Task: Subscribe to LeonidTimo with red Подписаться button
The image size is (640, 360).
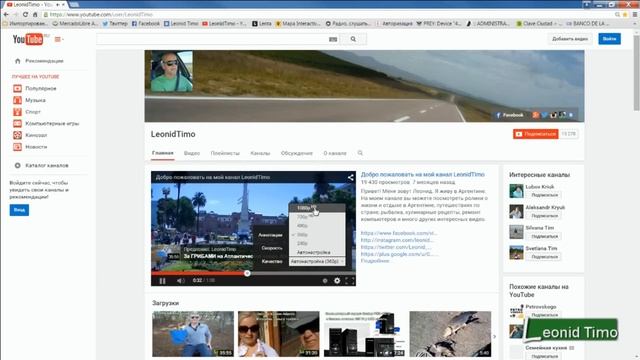Action: pyautogui.click(x=536, y=134)
